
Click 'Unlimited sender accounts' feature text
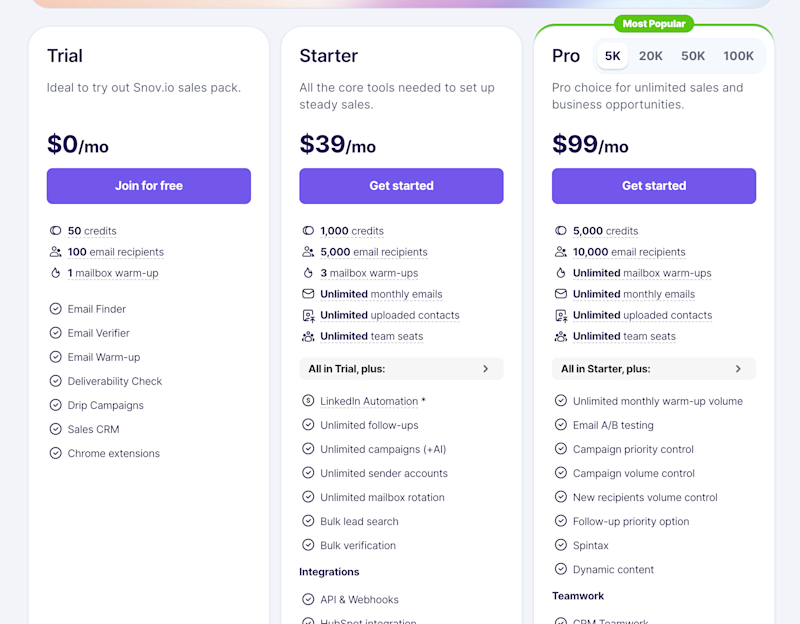(x=384, y=473)
